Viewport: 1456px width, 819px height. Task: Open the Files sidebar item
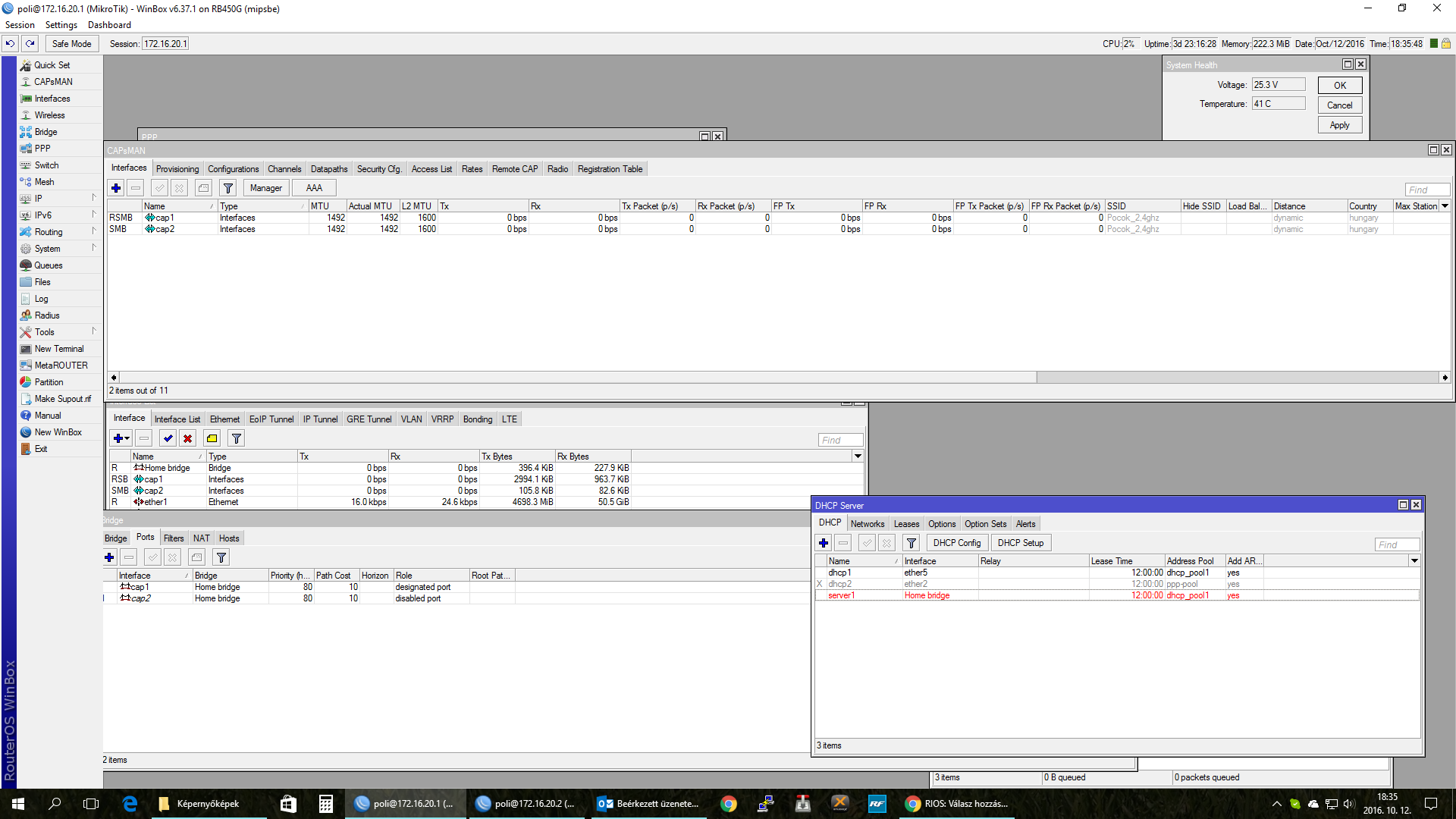[42, 282]
